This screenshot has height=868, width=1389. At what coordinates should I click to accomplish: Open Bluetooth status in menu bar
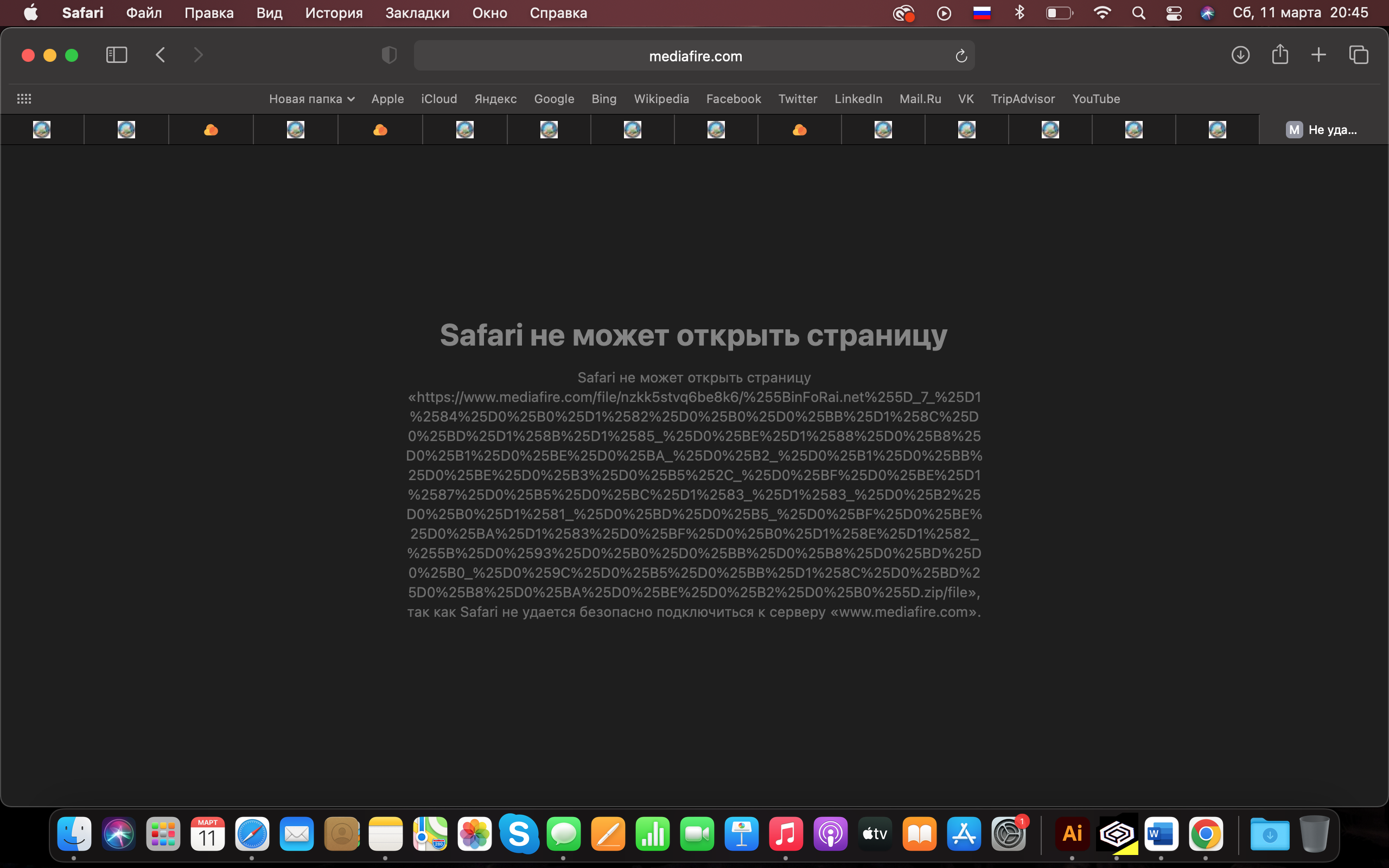coord(1020,12)
